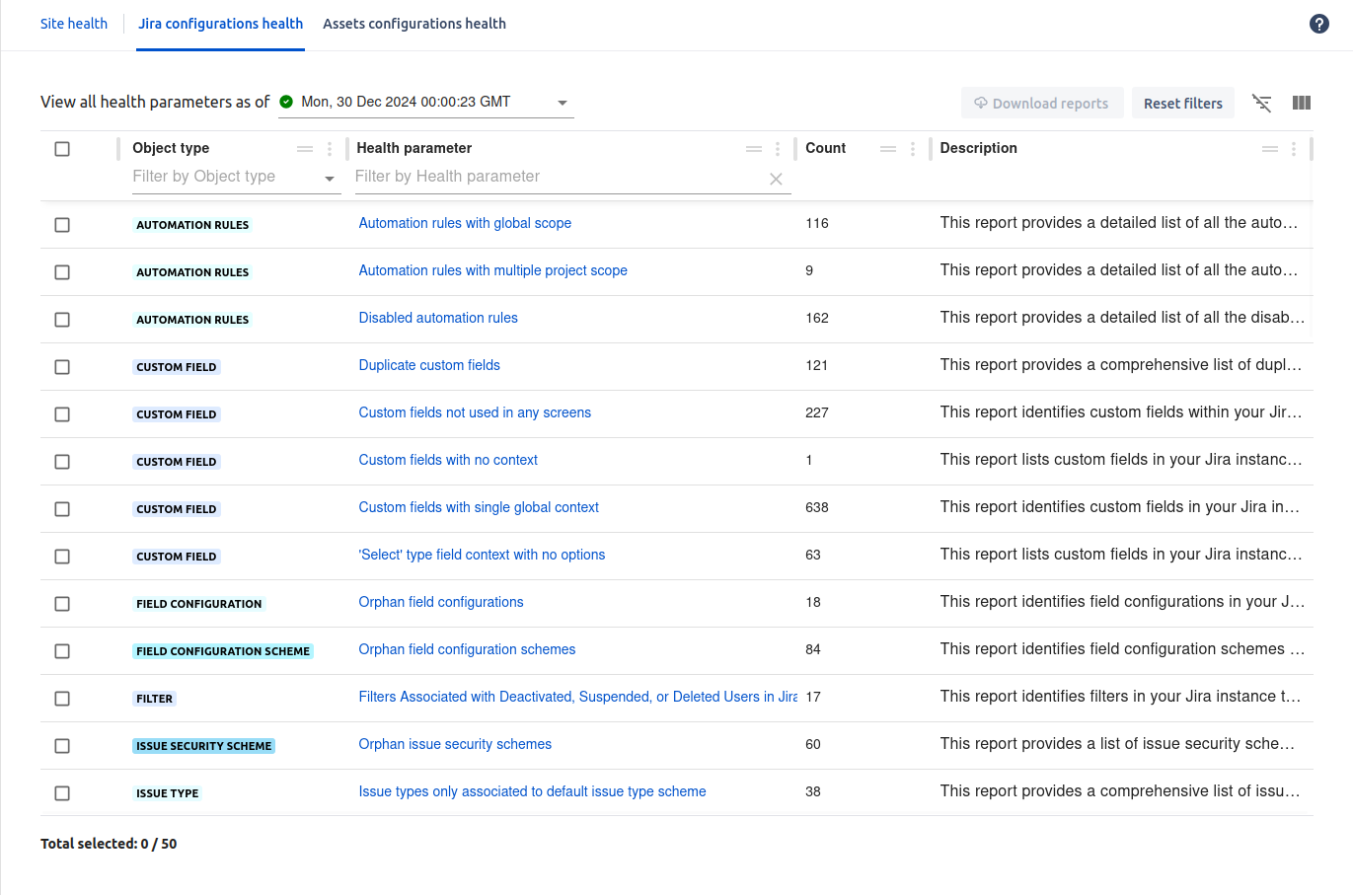Viewport: 1353px width, 896px height.
Task: Select checkbox for Duplicate custom fields
Action: [x=62, y=367]
